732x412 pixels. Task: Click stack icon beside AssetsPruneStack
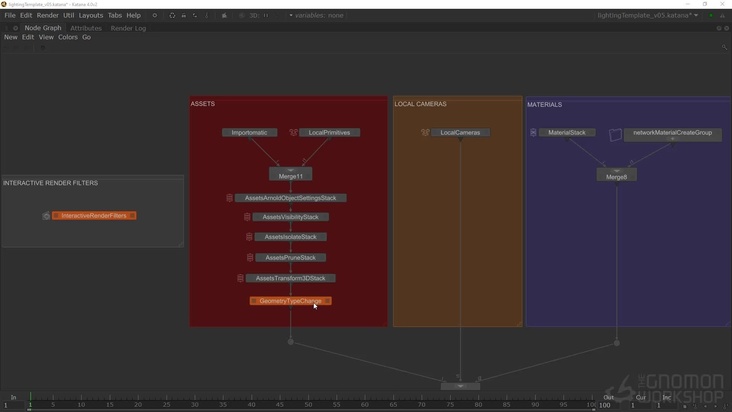click(x=250, y=258)
